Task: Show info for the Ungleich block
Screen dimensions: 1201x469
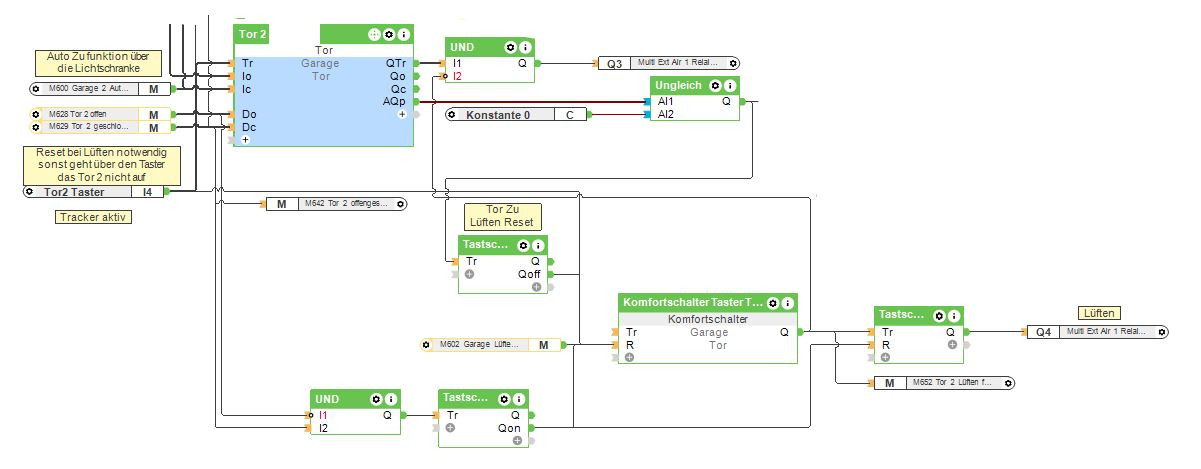Action: (730, 86)
